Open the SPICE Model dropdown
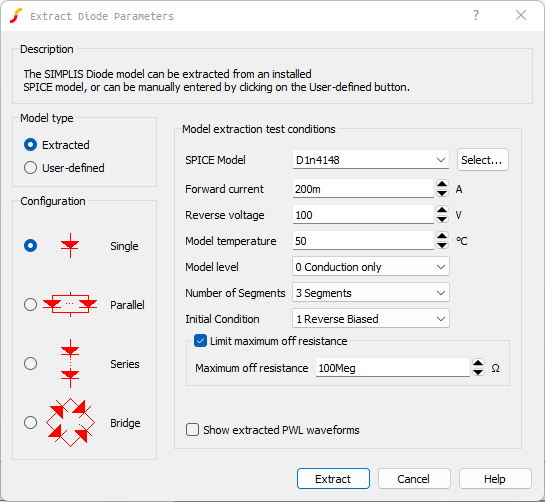 371,160
